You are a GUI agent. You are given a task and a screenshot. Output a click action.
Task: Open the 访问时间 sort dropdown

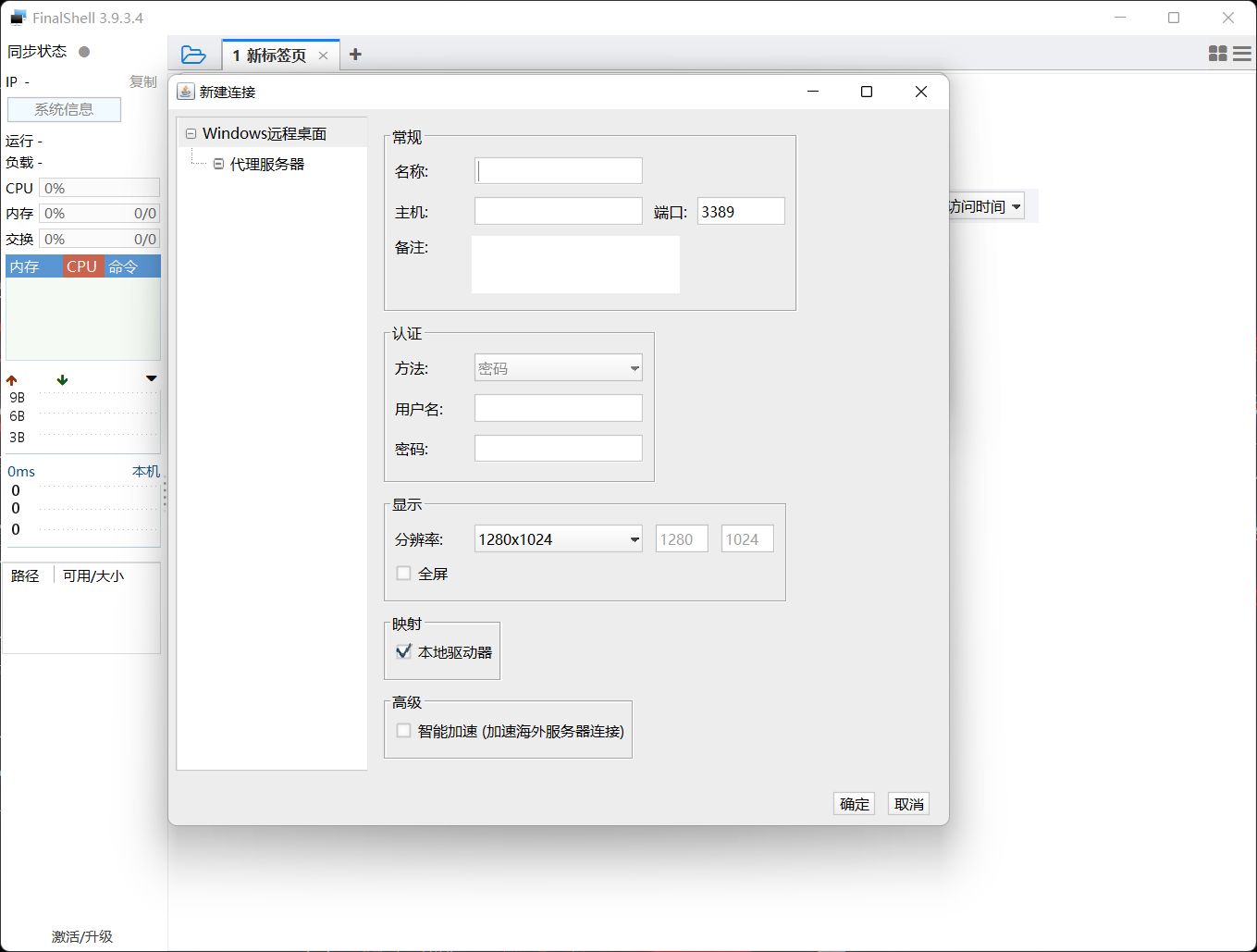pyautogui.click(x=987, y=206)
